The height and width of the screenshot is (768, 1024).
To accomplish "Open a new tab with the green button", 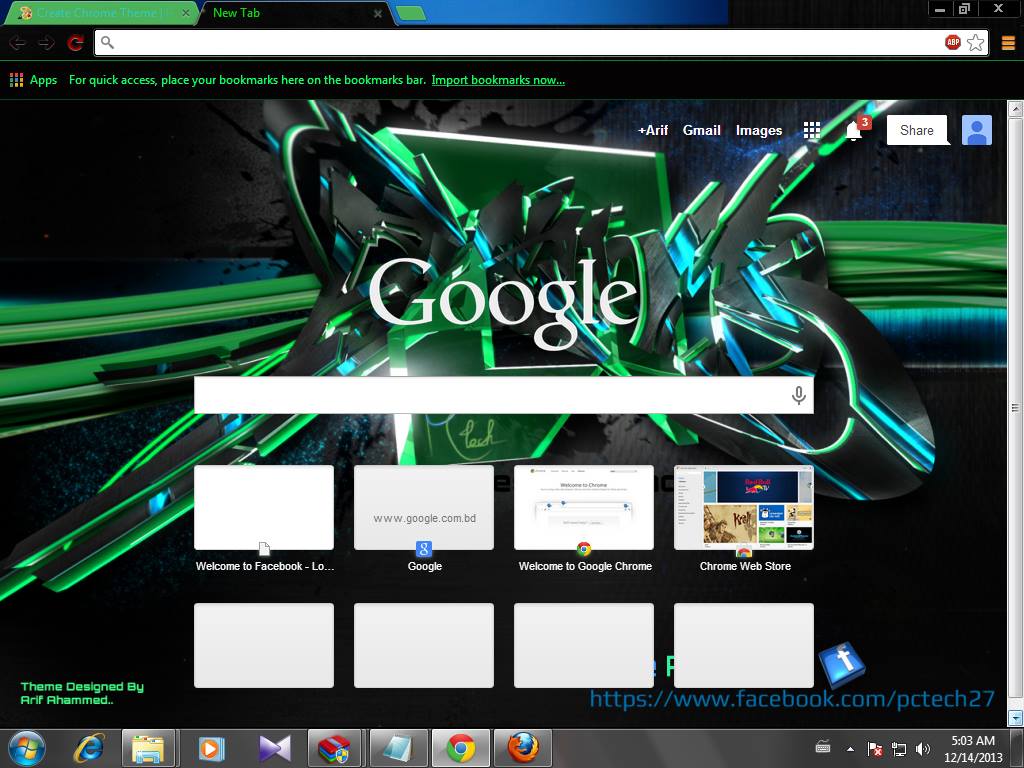I will (411, 12).
